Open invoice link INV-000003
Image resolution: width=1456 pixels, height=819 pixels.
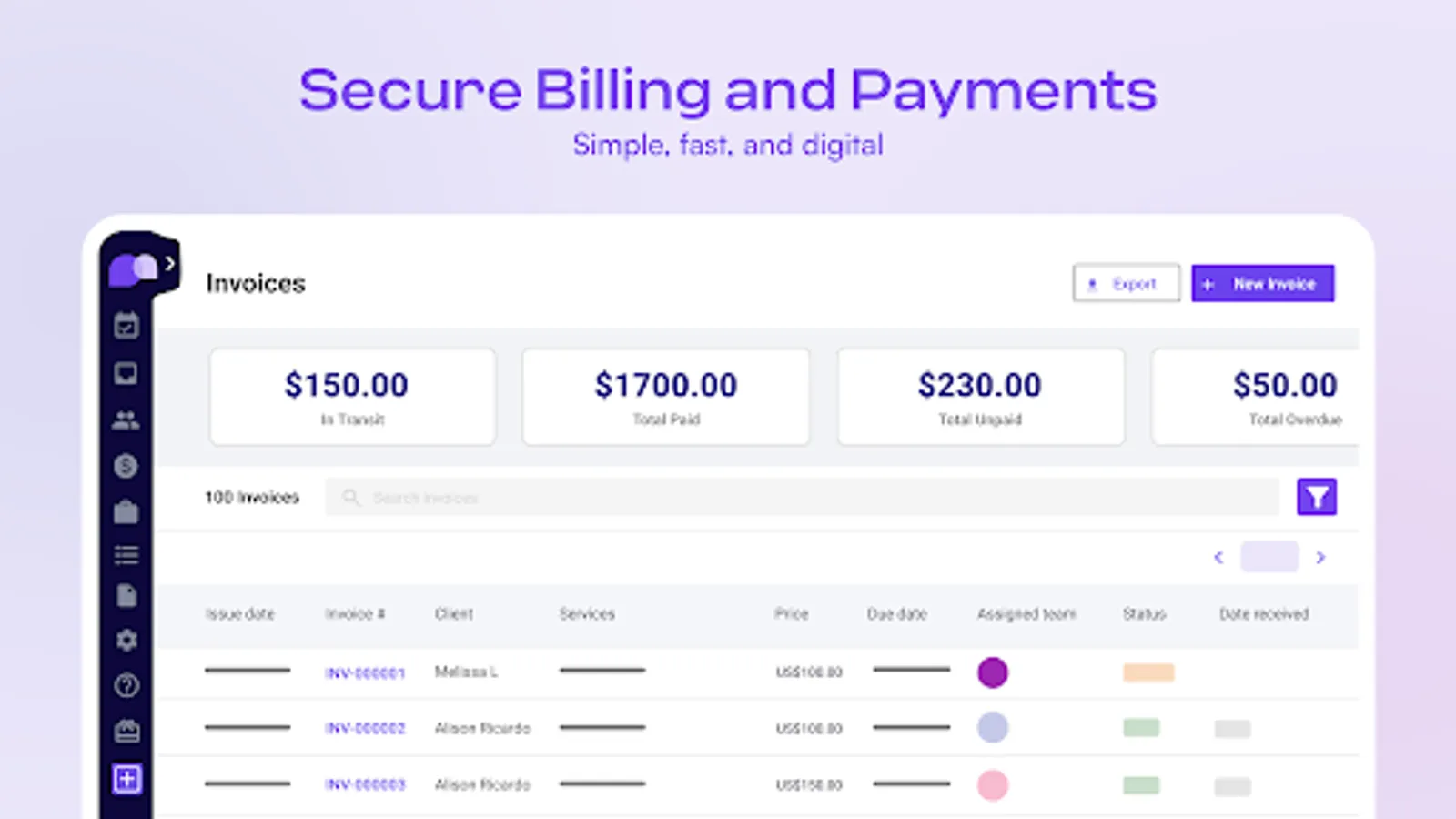coord(365,784)
